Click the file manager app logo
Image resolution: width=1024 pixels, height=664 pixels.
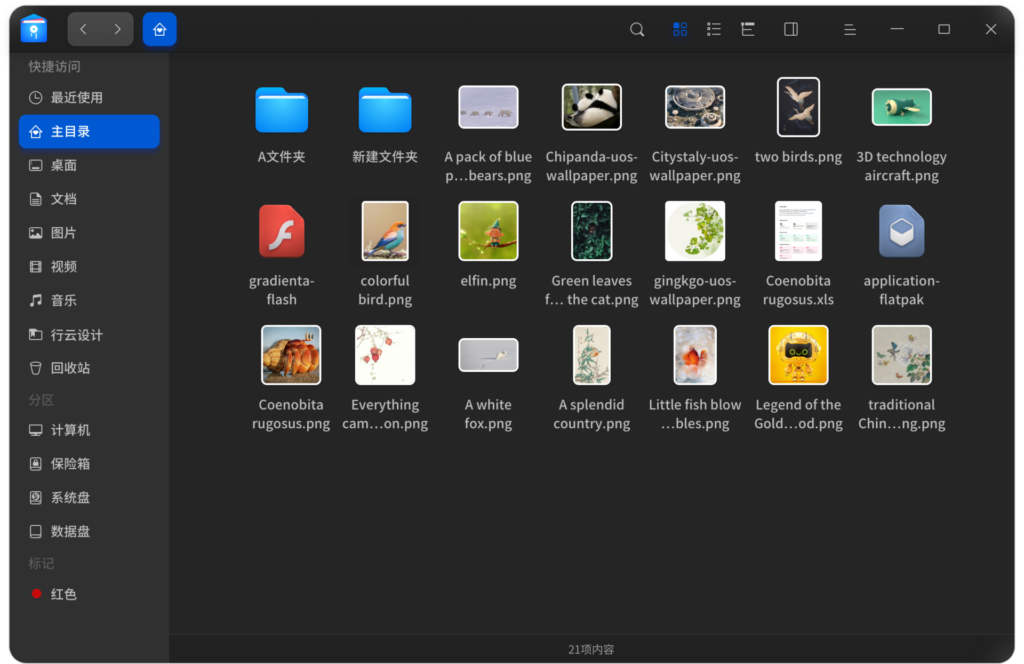34,29
